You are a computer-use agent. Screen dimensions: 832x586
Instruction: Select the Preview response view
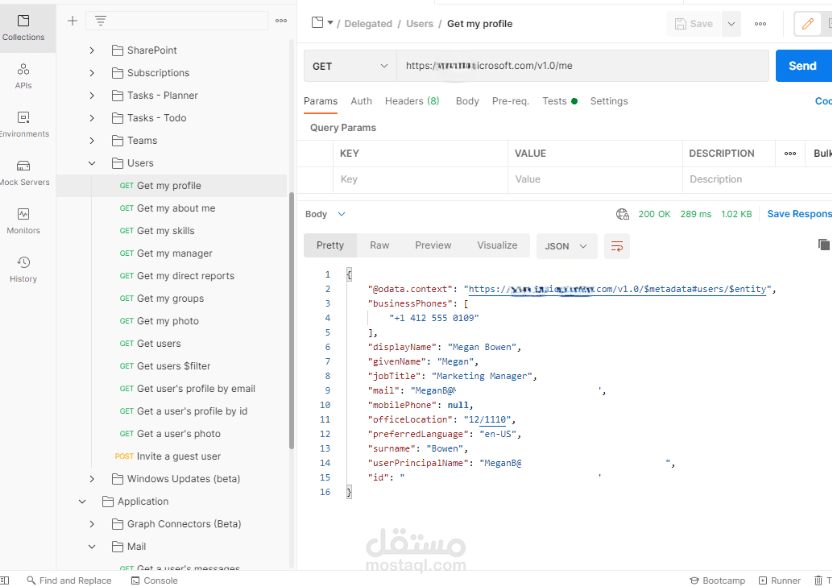click(433, 245)
